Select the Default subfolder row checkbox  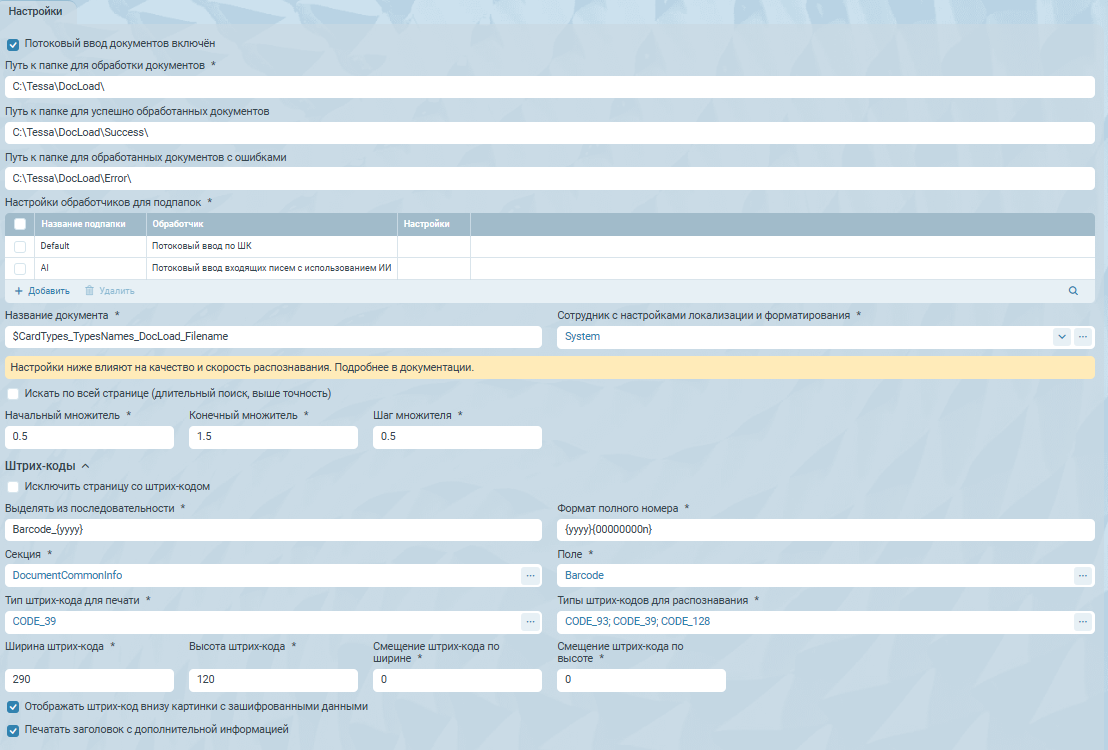(x=20, y=246)
